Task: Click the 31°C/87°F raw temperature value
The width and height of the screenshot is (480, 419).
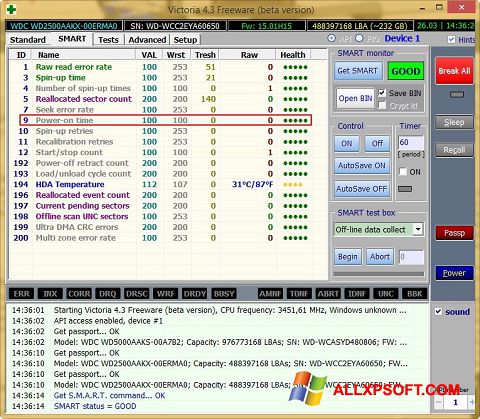Action: (x=252, y=184)
